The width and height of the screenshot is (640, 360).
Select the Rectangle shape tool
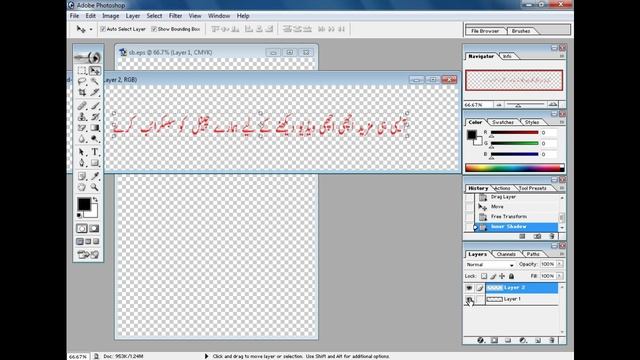[x=95, y=163]
